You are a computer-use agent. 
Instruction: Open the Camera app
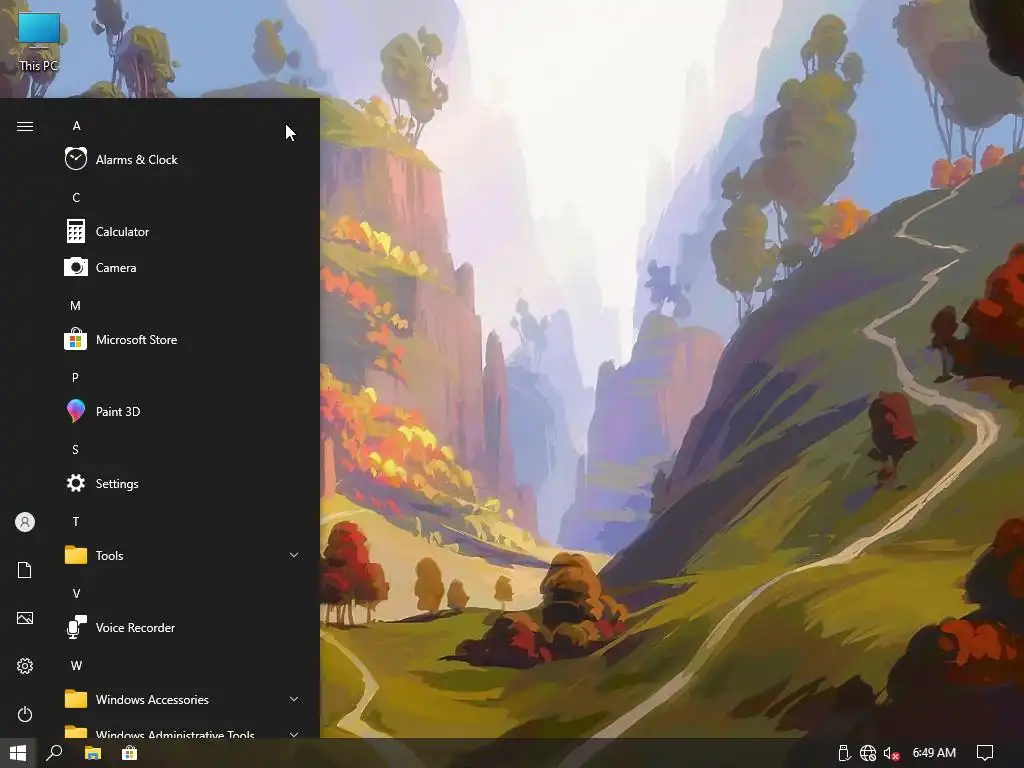coord(182,267)
